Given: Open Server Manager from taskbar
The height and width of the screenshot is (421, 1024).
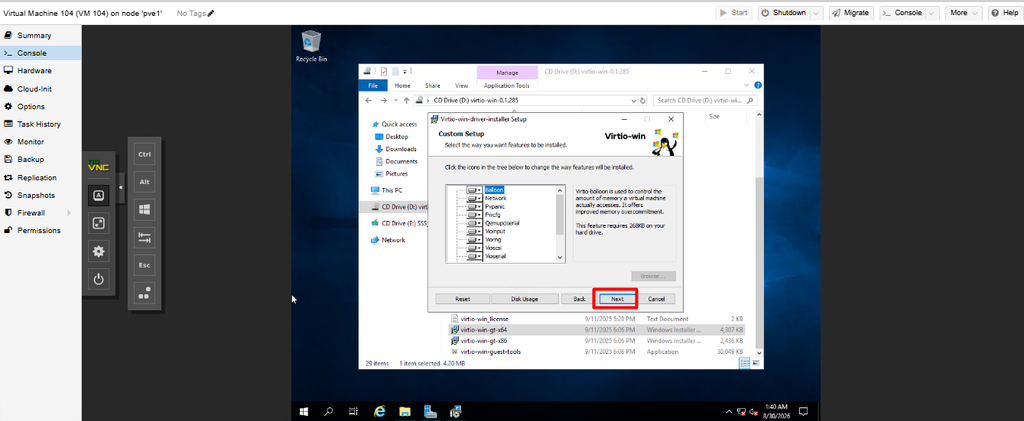Looking at the screenshot, I should [x=430, y=412].
